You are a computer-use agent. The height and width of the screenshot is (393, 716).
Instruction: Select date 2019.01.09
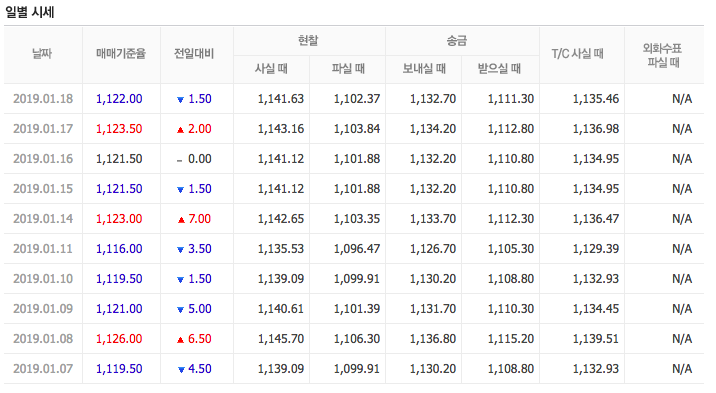tap(43, 309)
